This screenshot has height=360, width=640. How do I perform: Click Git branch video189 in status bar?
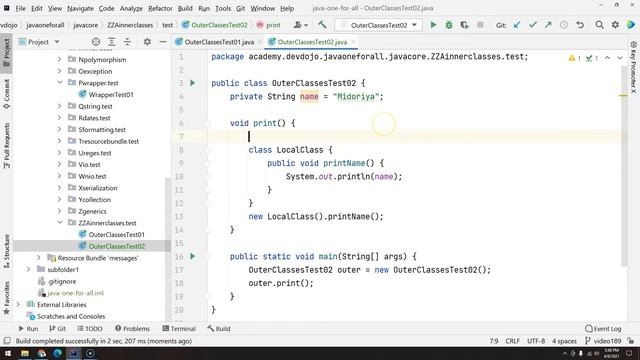(603, 341)
